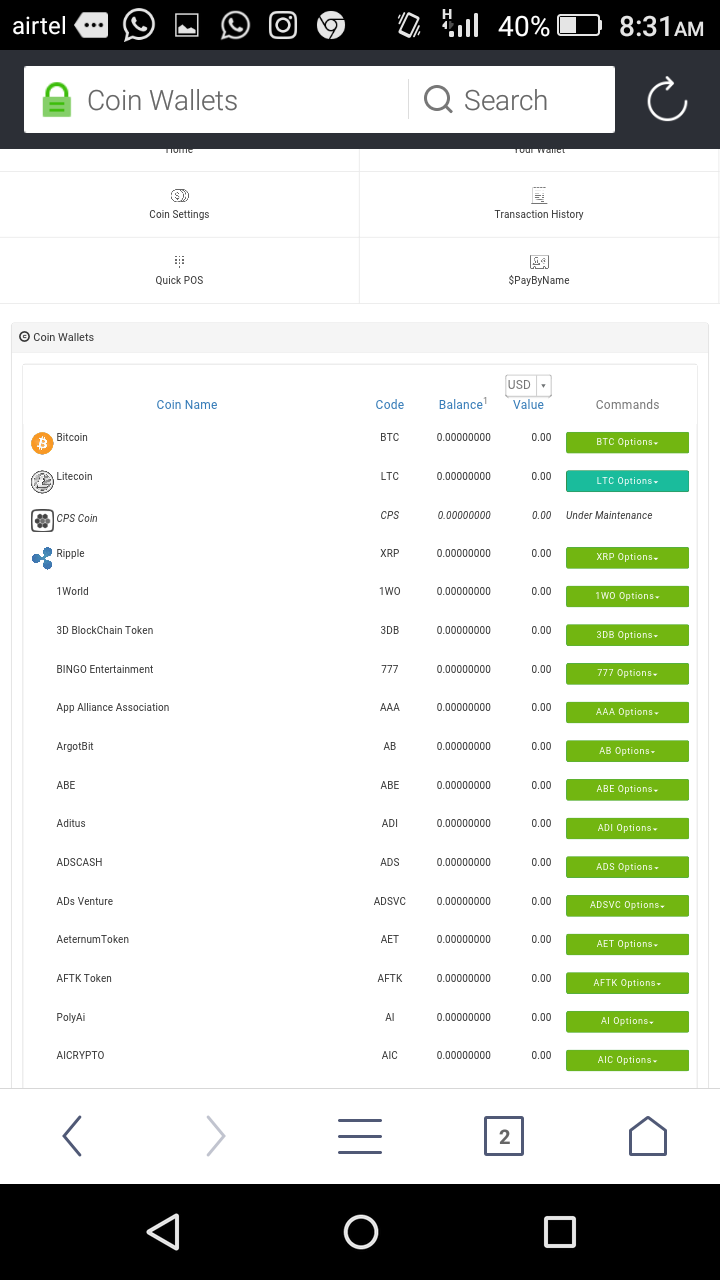Open the tabs counter showing 2
Screen dimensions: 720x1280
point(504,1136)
